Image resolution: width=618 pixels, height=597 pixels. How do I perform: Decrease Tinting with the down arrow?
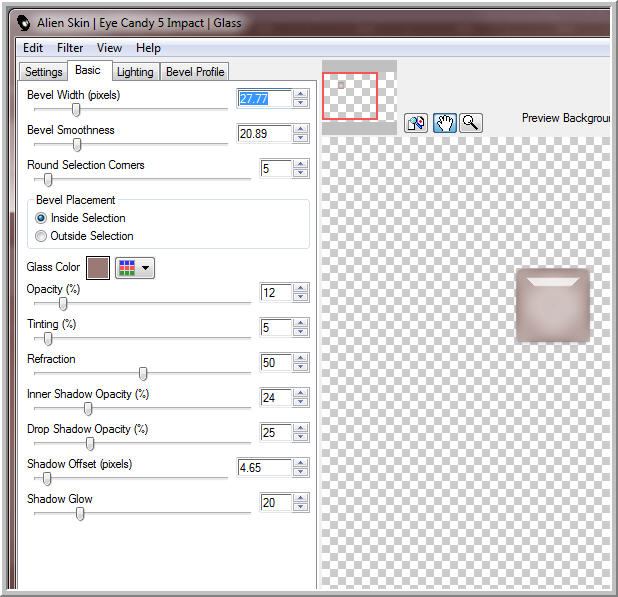[x=301, y=332]
